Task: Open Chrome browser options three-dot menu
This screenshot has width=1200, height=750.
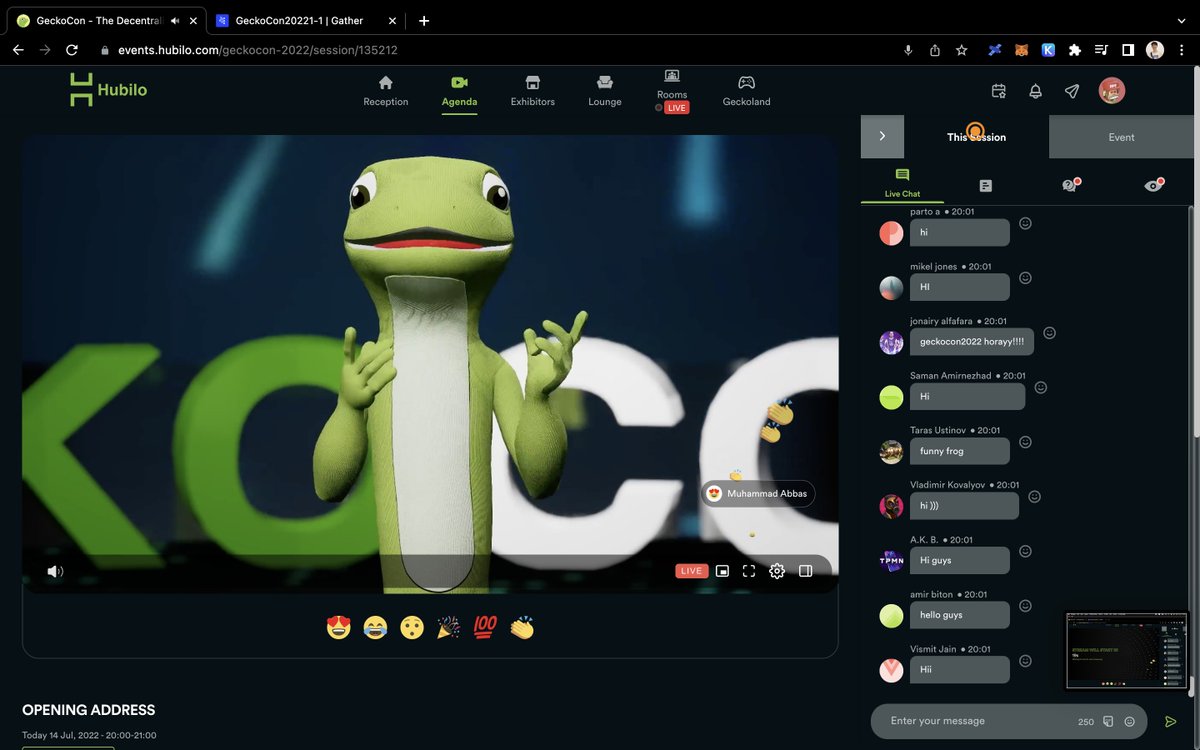Action: click(1183, 49)
